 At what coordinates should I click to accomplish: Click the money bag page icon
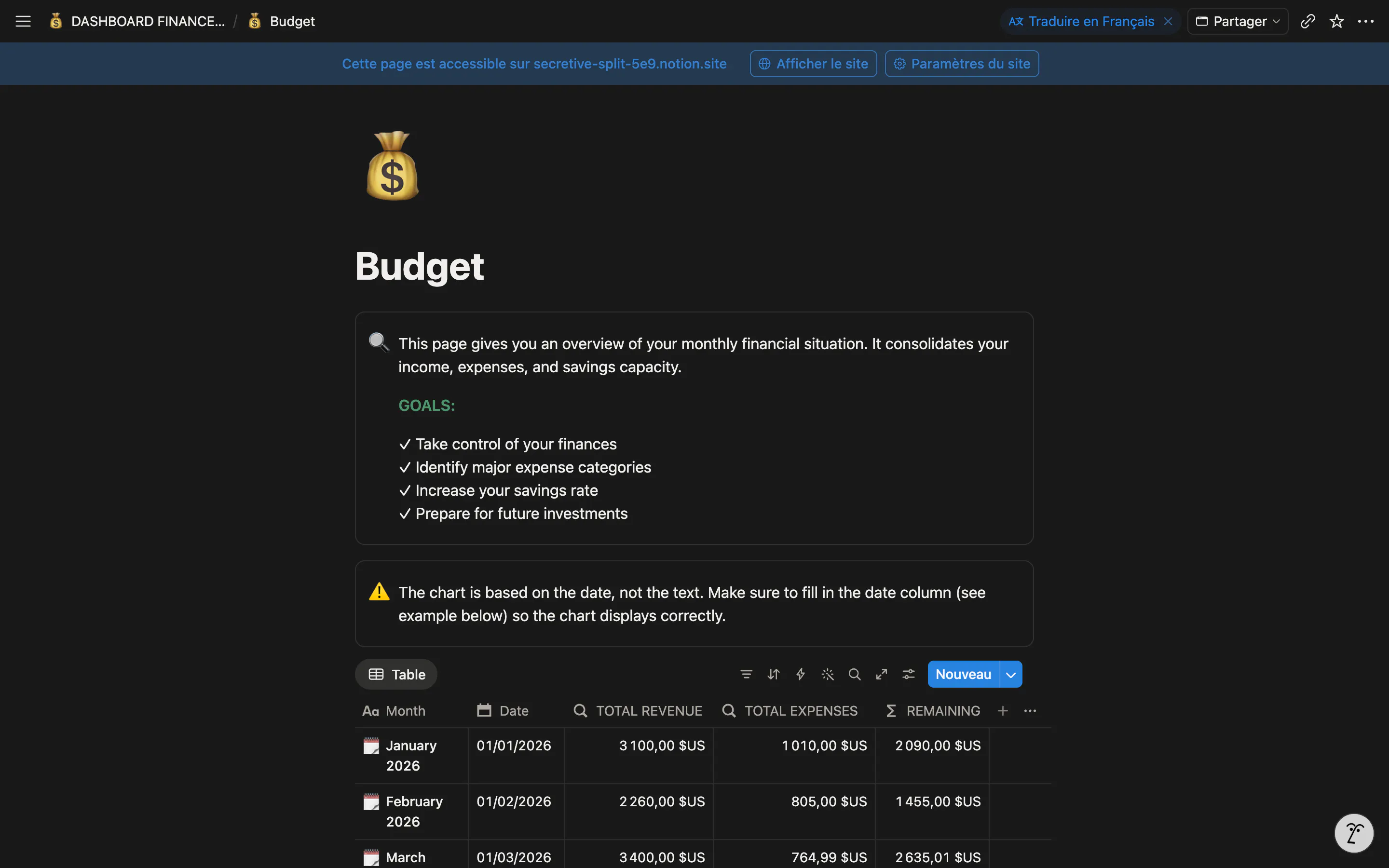393,166
